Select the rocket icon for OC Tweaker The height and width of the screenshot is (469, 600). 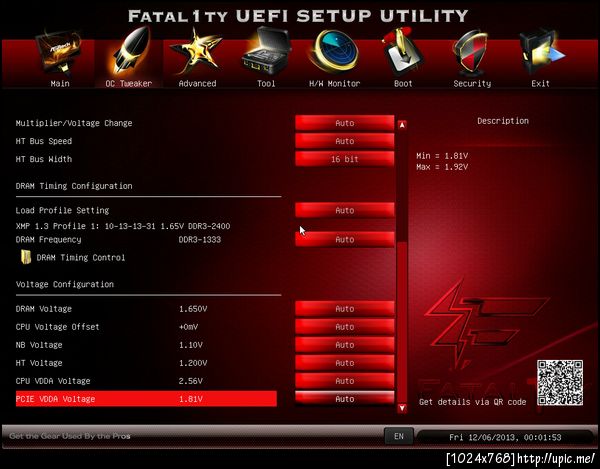click(x=129, y=50)
